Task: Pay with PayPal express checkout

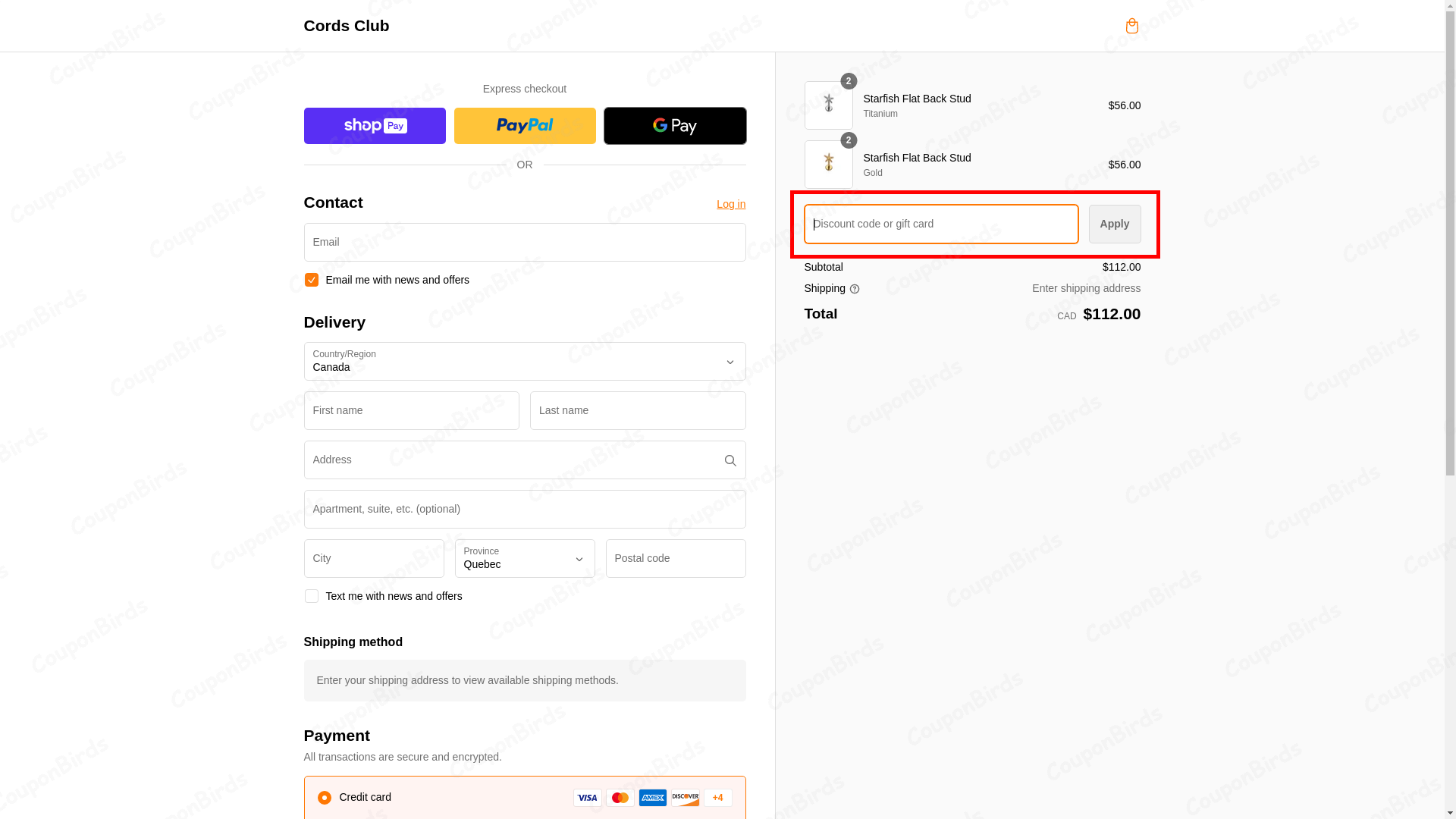Action: [x=524, y=125]
